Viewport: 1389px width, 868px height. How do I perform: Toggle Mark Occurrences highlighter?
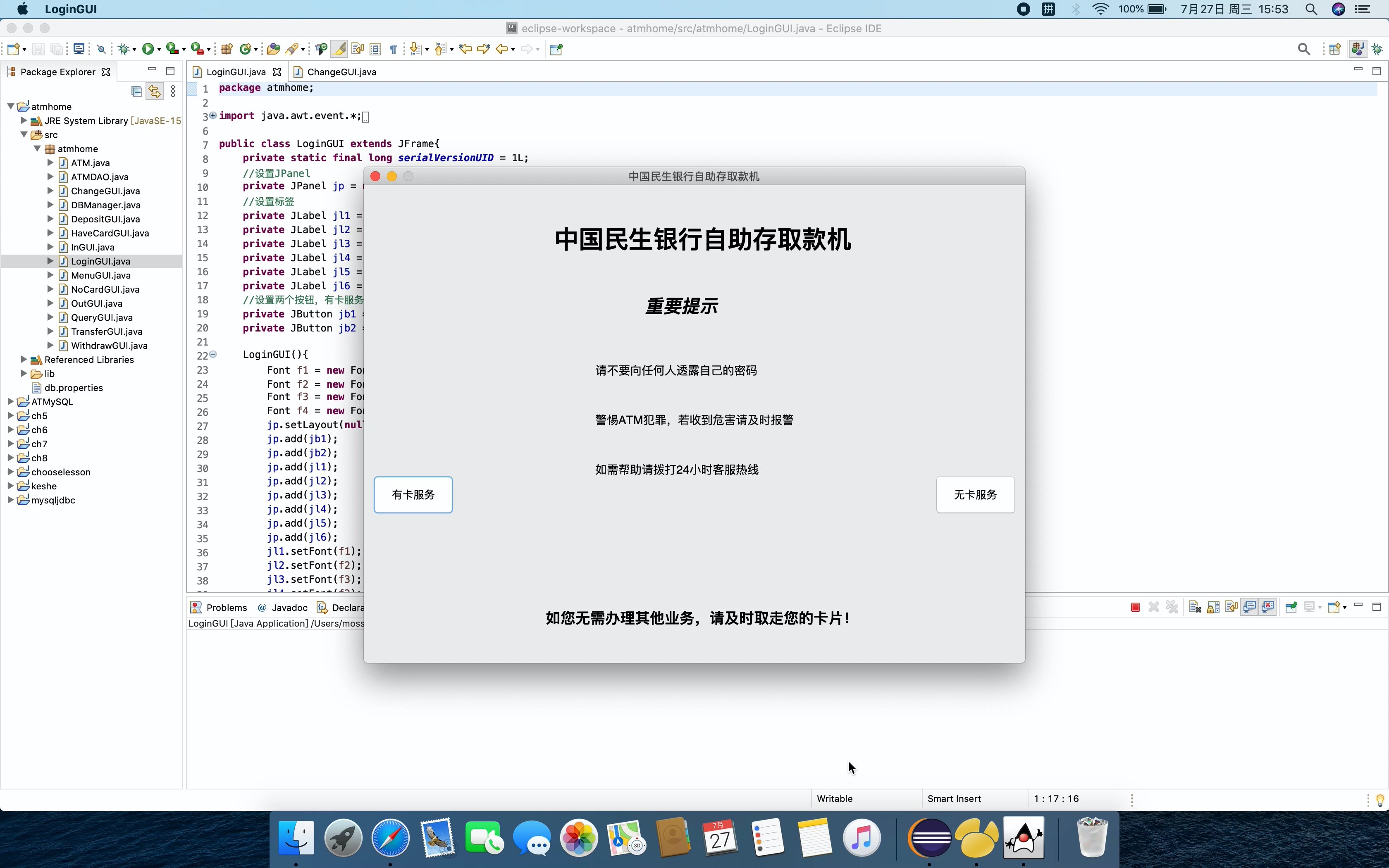[339, 49]
